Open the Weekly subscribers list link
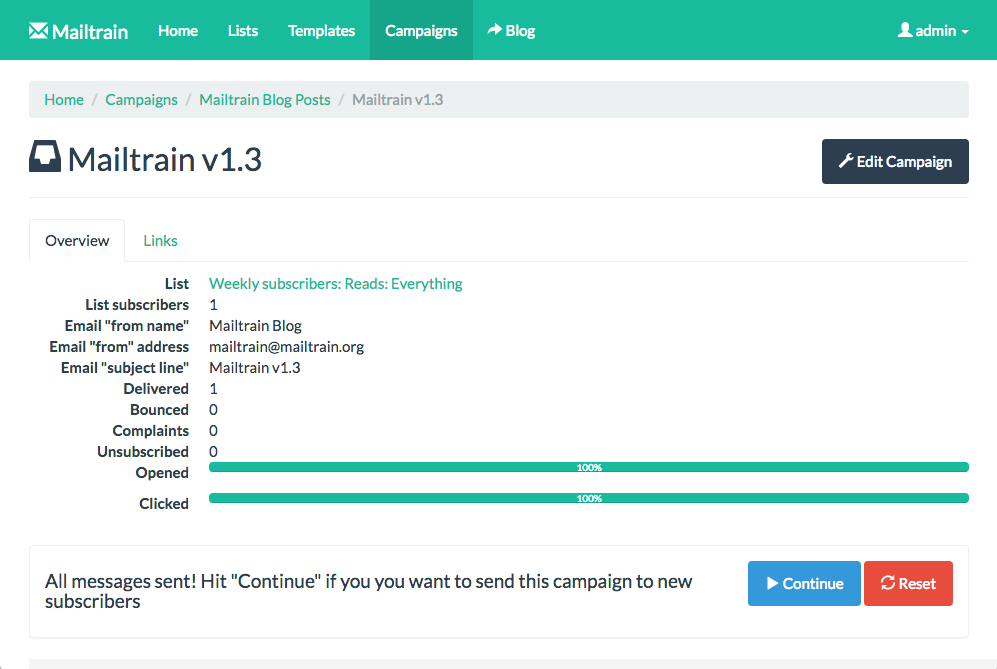 point(335,283)
